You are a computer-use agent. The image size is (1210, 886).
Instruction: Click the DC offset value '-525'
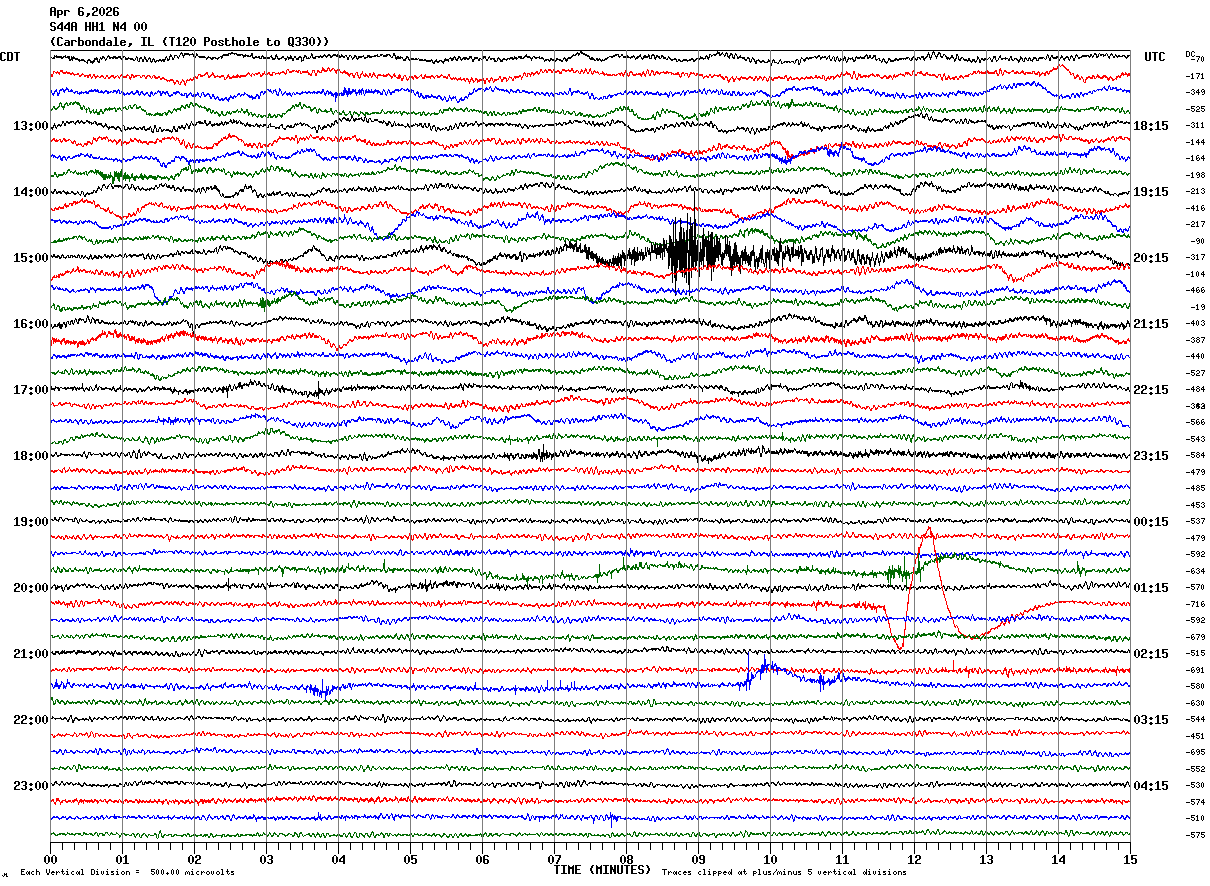click(x=1195, y=109)
